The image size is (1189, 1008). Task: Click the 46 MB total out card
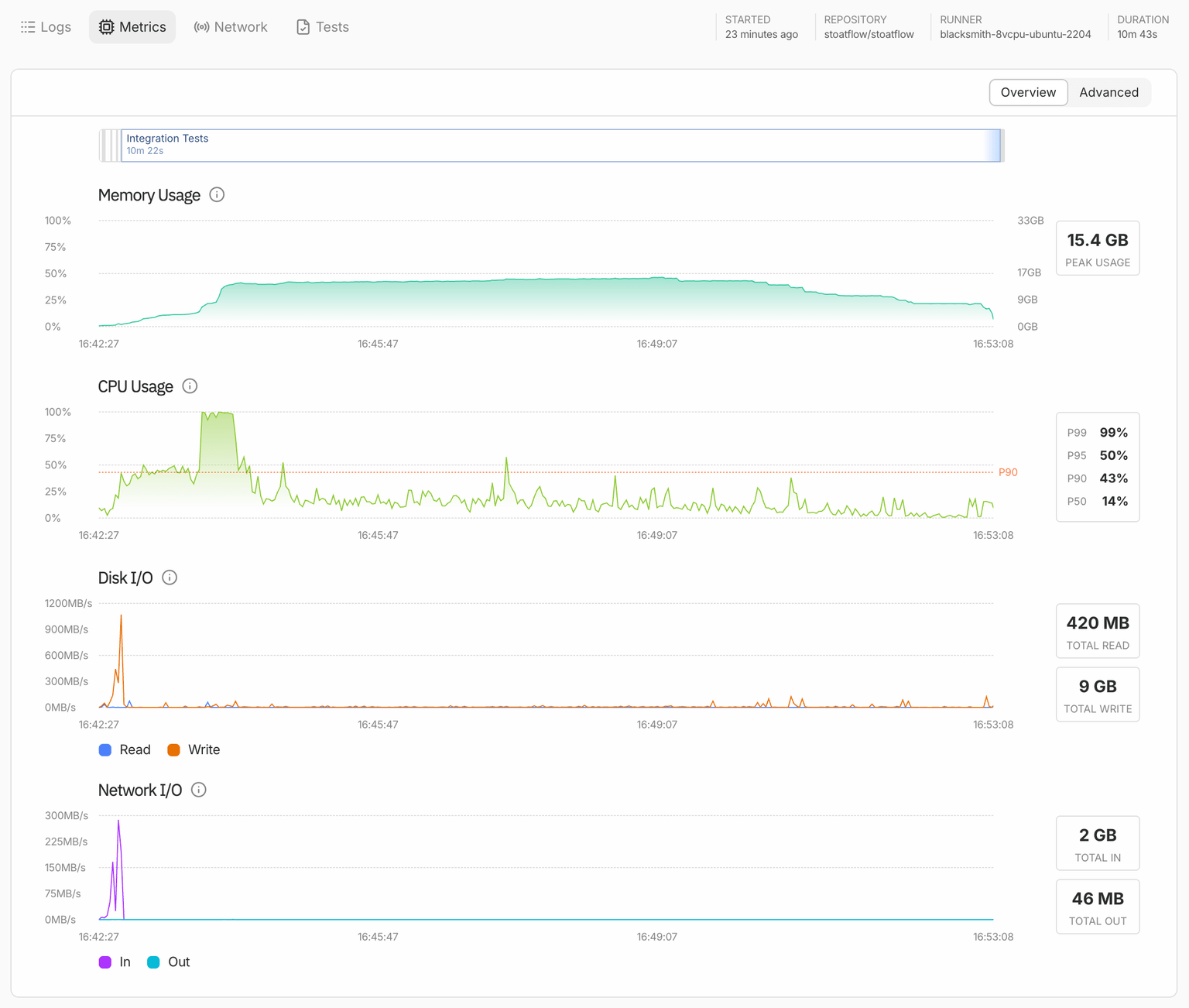pos(1098,907)
